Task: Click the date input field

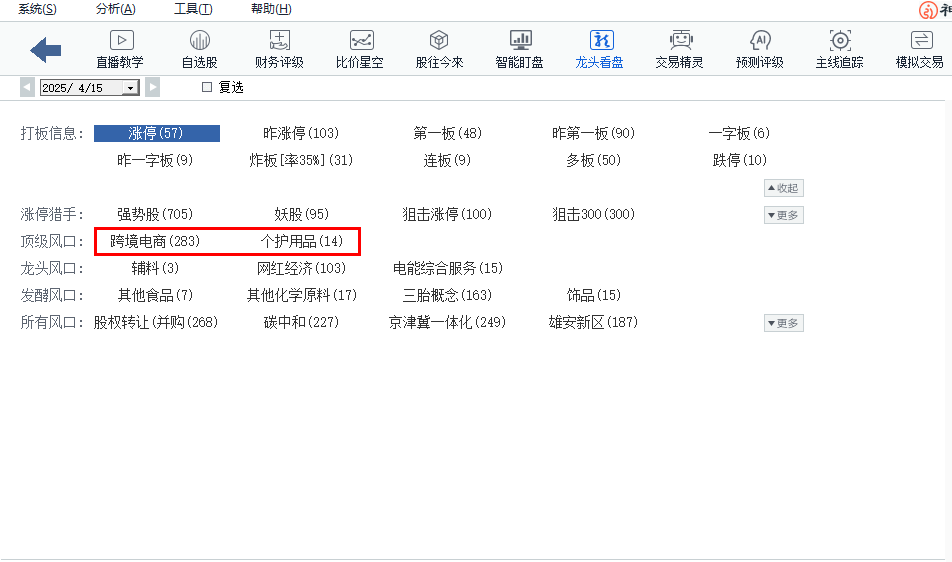Action: point(80,88)
